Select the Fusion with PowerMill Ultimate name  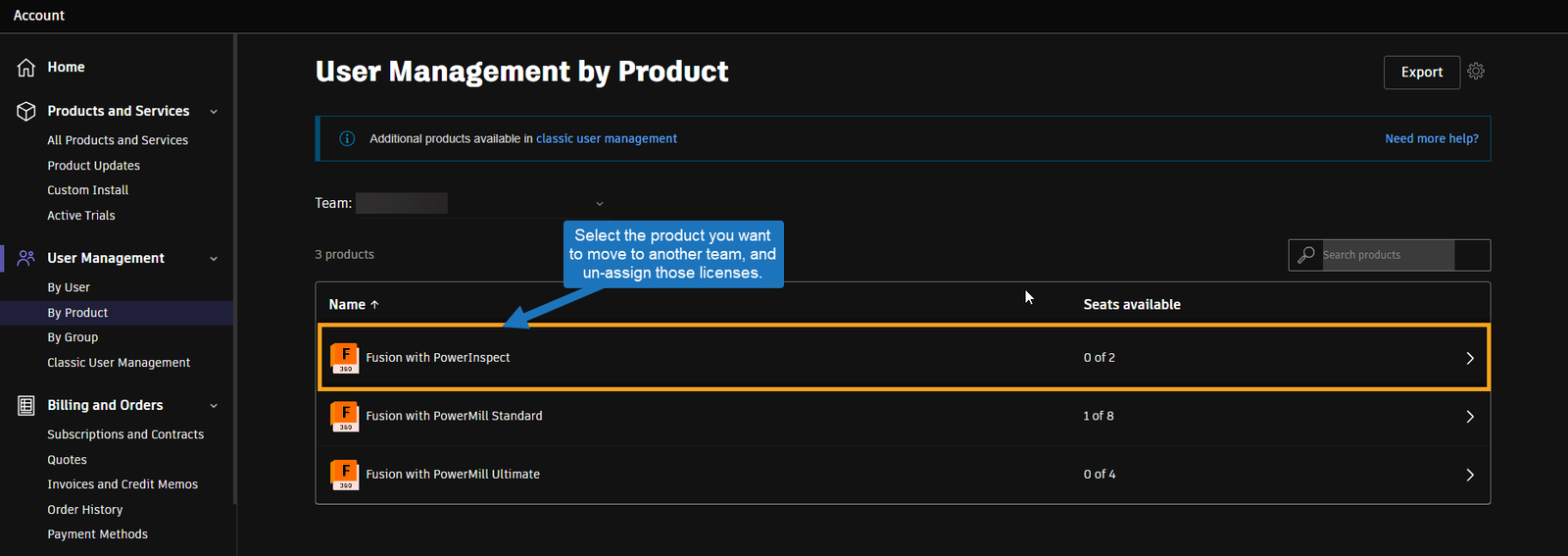(453, 475)
